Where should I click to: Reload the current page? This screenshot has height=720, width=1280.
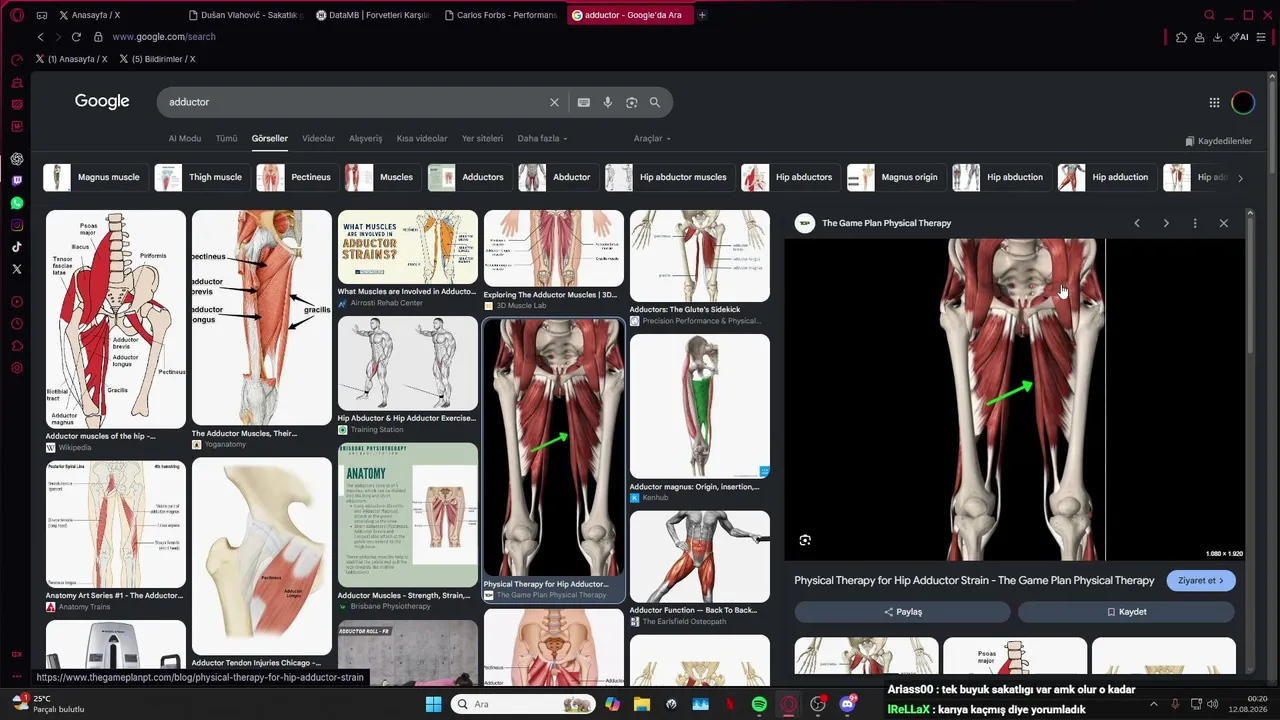tap(76, 37)
